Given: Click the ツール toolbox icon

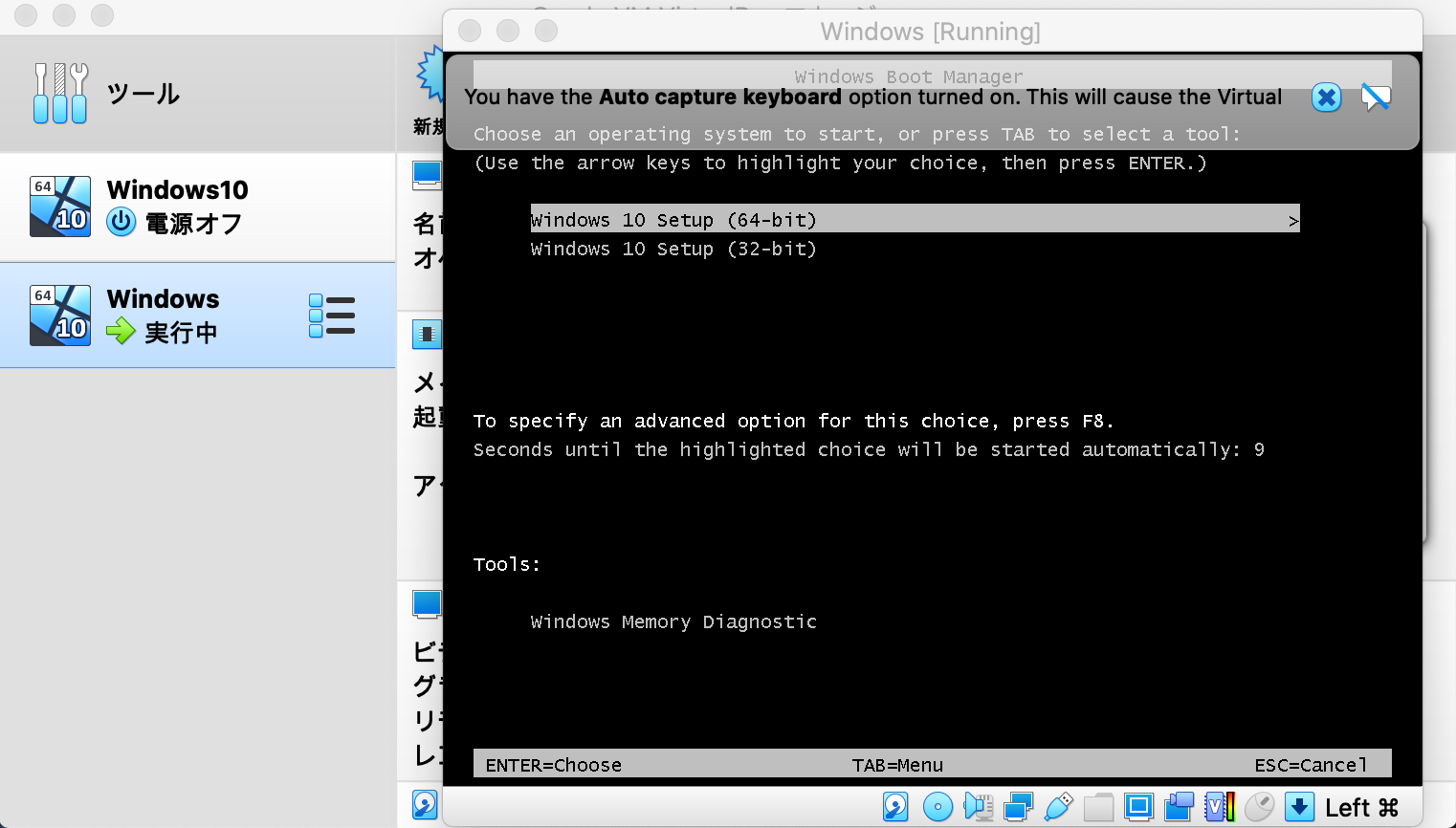Looking at the screenshot, I should (x=59, y=93).
